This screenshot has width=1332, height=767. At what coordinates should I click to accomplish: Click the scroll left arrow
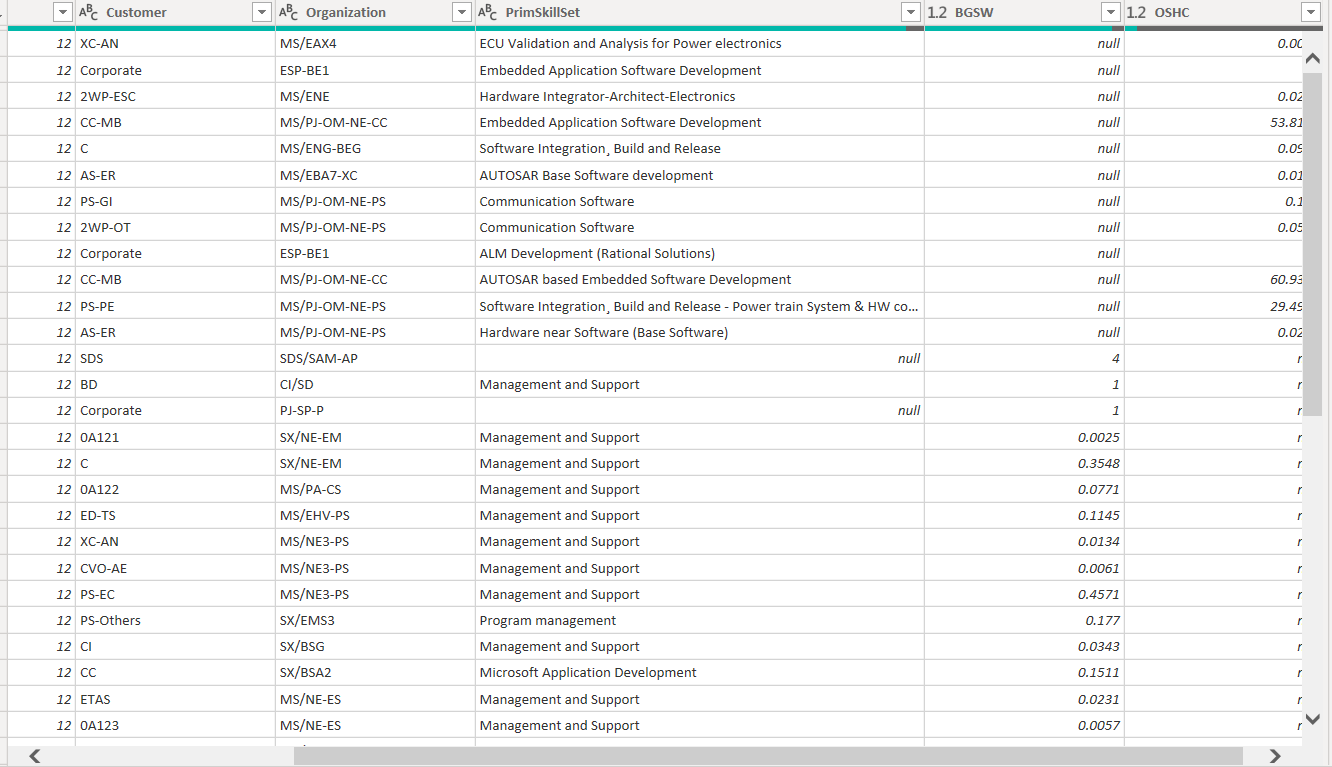click(34, 756)
